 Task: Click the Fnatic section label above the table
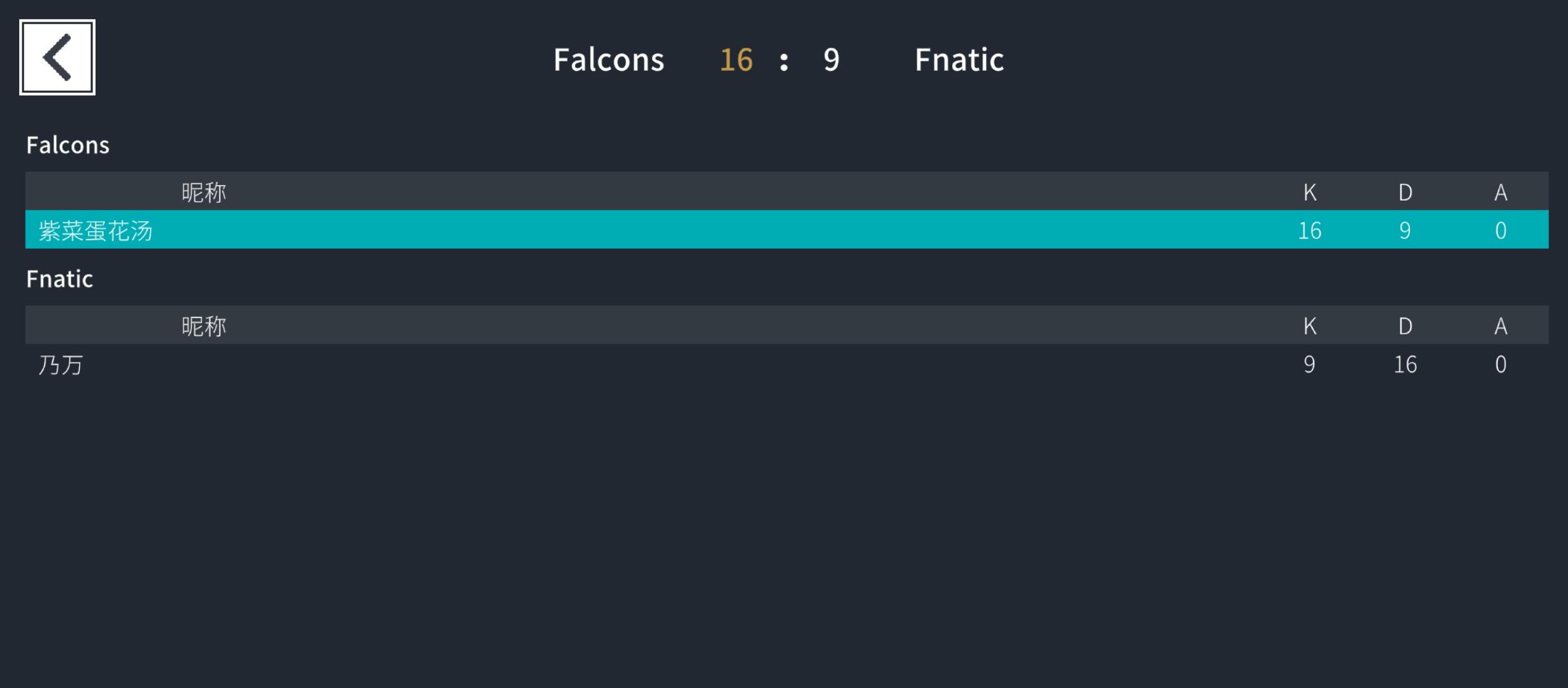pos(59,279)
